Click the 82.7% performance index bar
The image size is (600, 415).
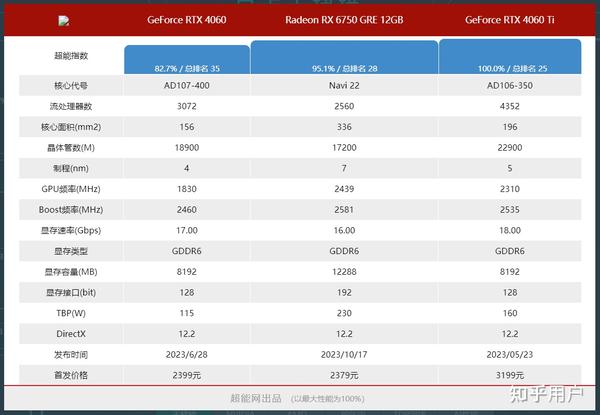coord(187,60)
